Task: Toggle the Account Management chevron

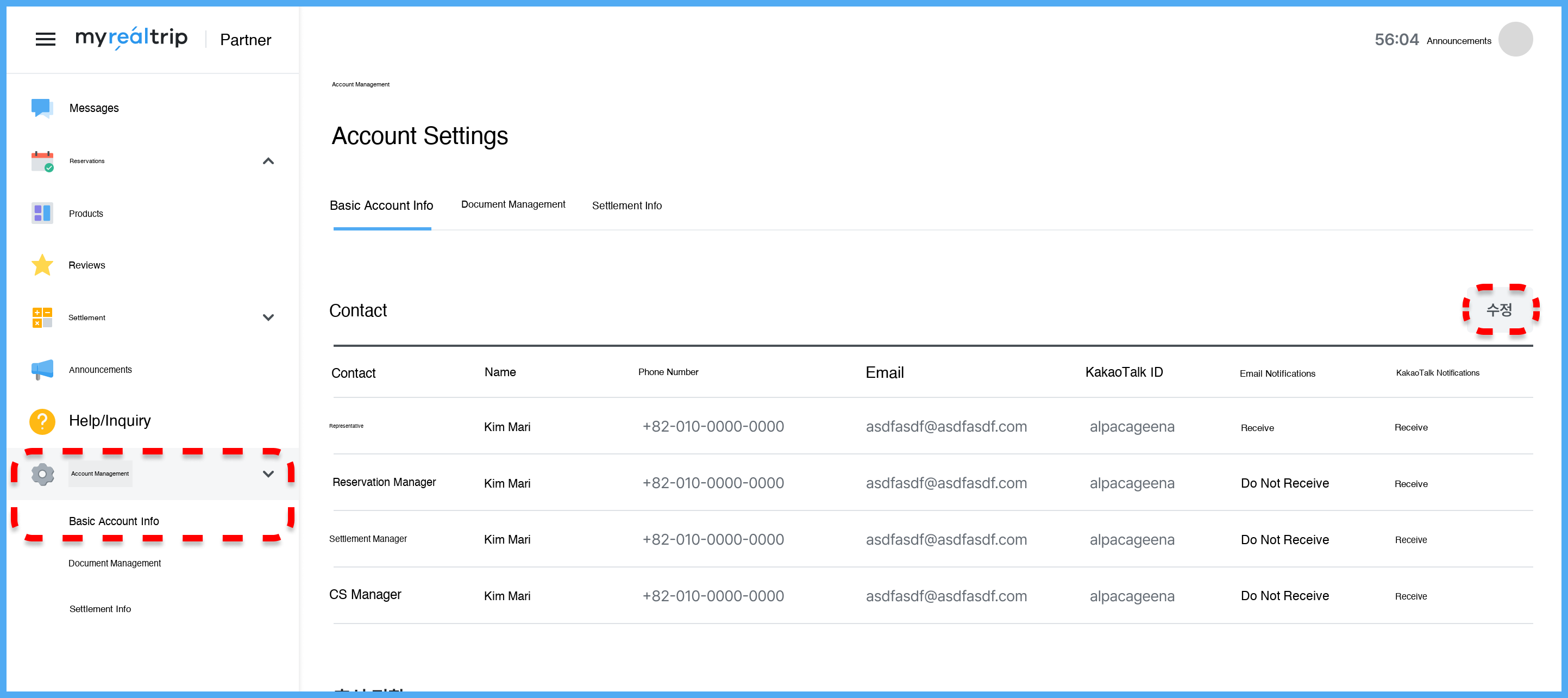Action: coord(268,474)
